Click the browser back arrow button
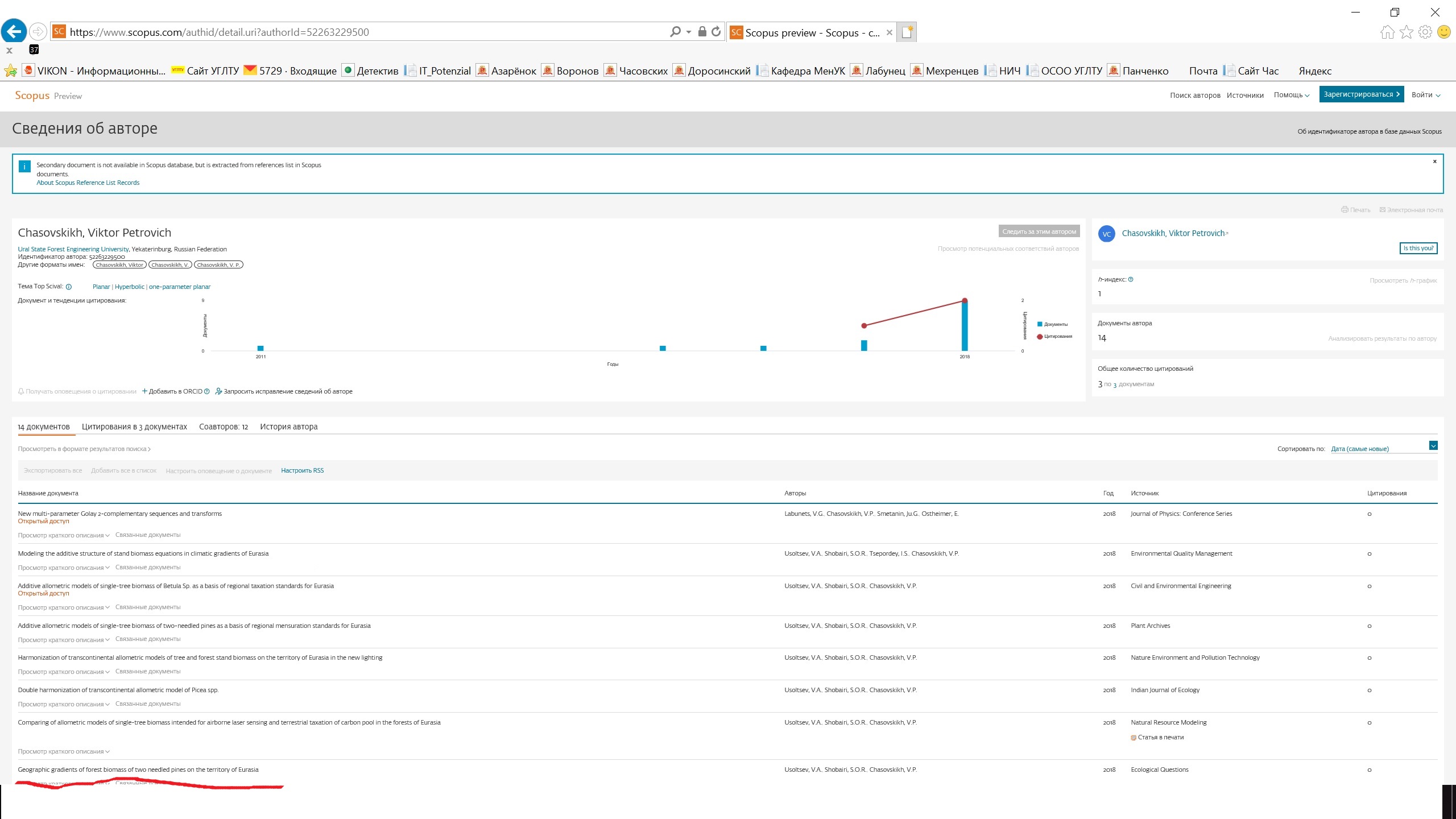 click(14, 31)
